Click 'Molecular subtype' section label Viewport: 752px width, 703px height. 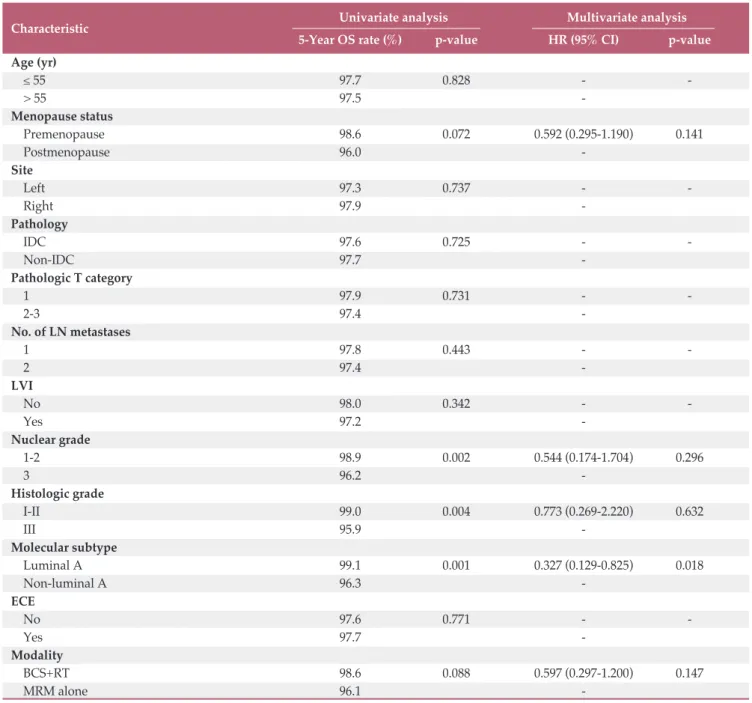[64, 548]
